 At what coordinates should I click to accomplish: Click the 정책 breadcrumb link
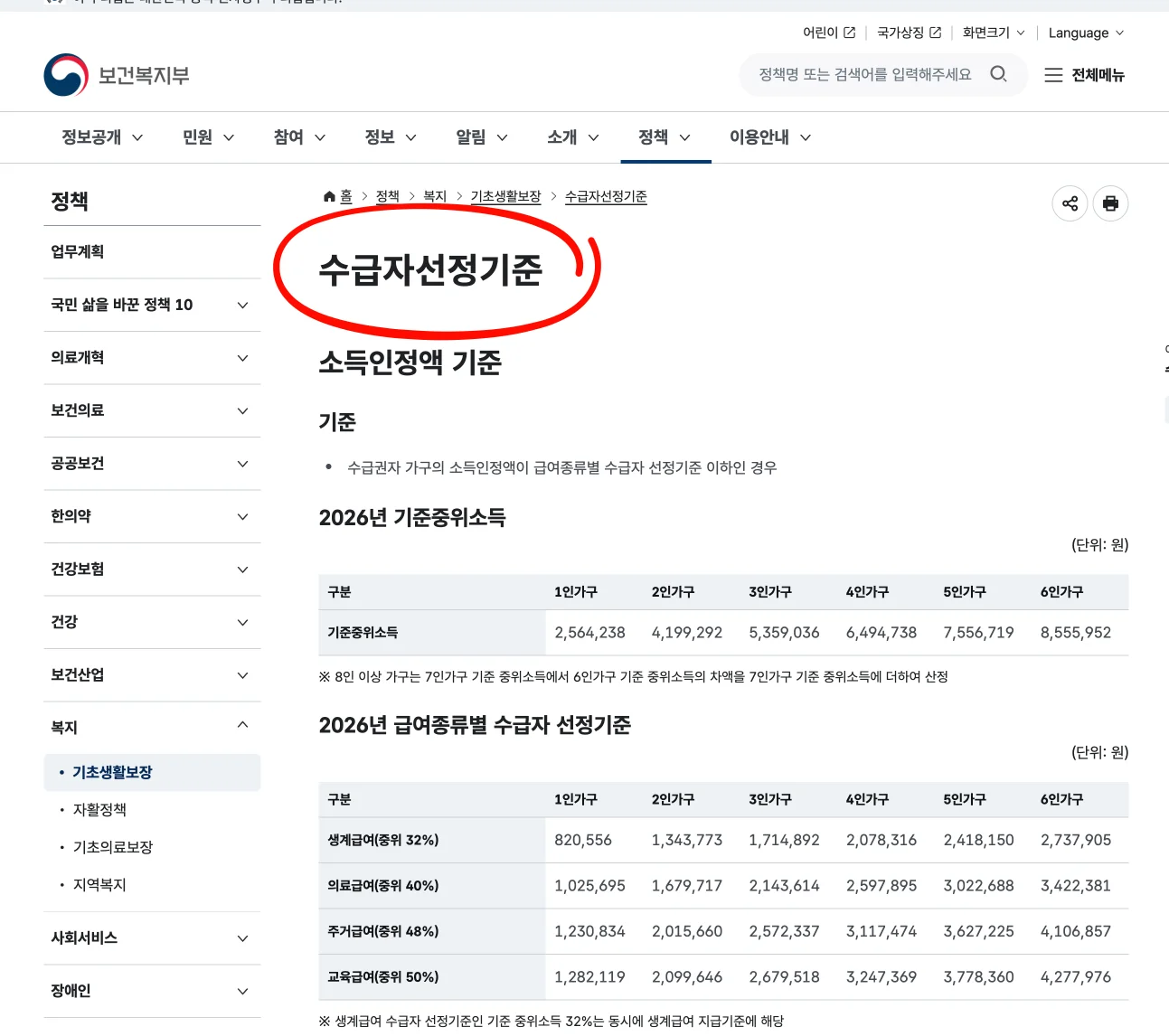click(388, 196)
